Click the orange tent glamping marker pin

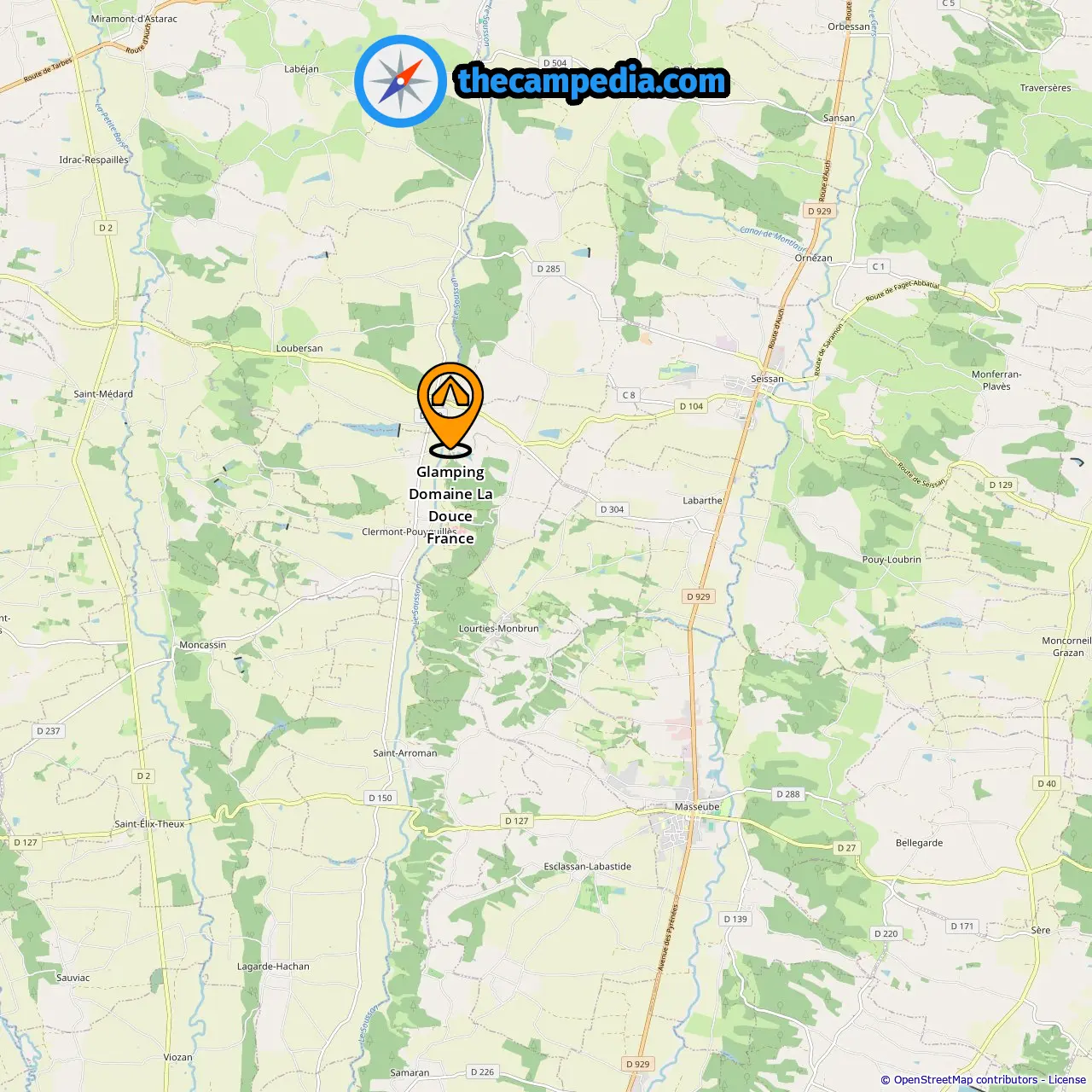(450, 409)
